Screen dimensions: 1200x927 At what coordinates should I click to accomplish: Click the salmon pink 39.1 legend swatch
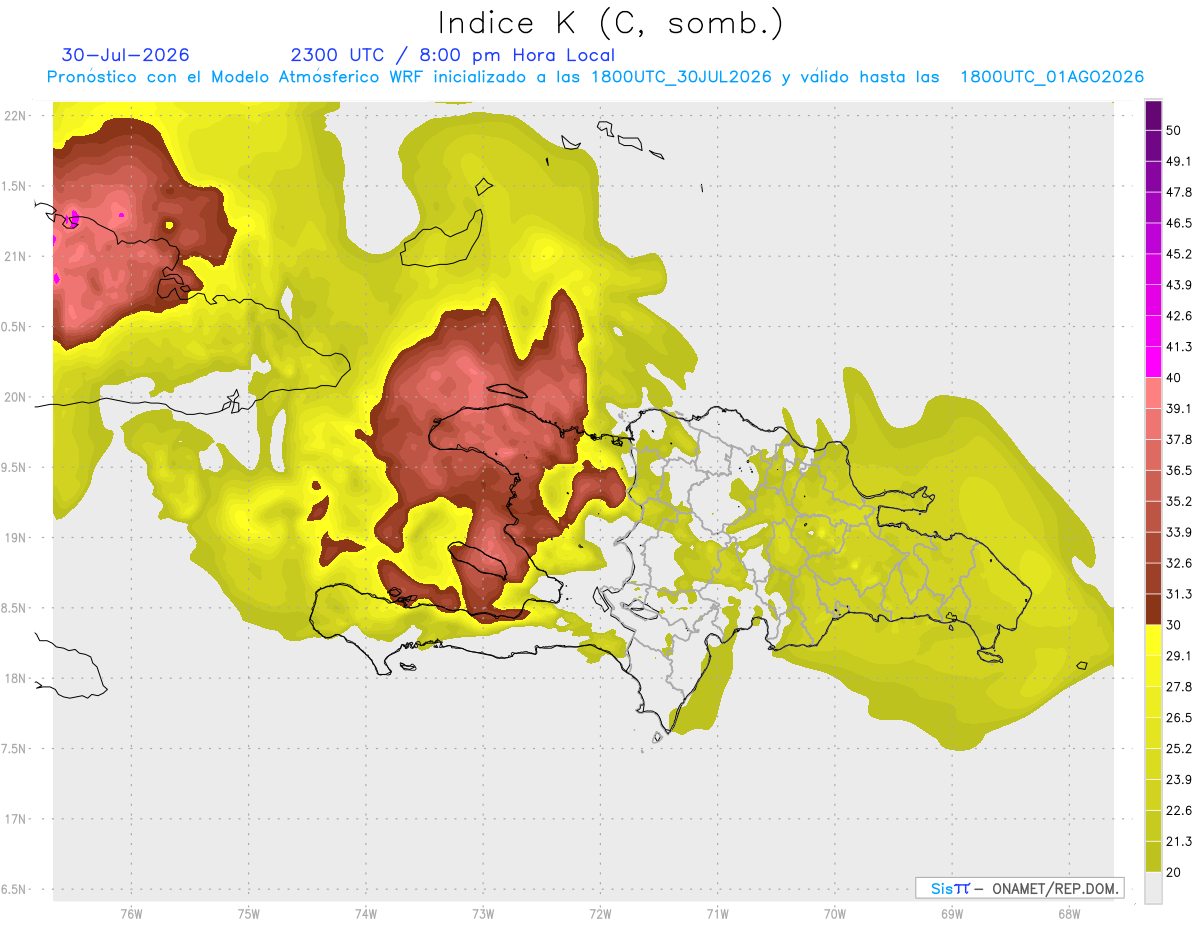point(1153,393)
